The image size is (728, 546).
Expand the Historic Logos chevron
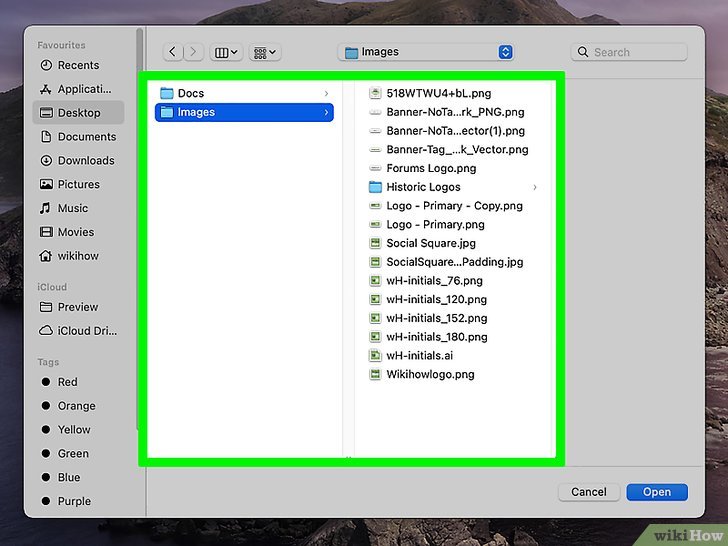535,187
